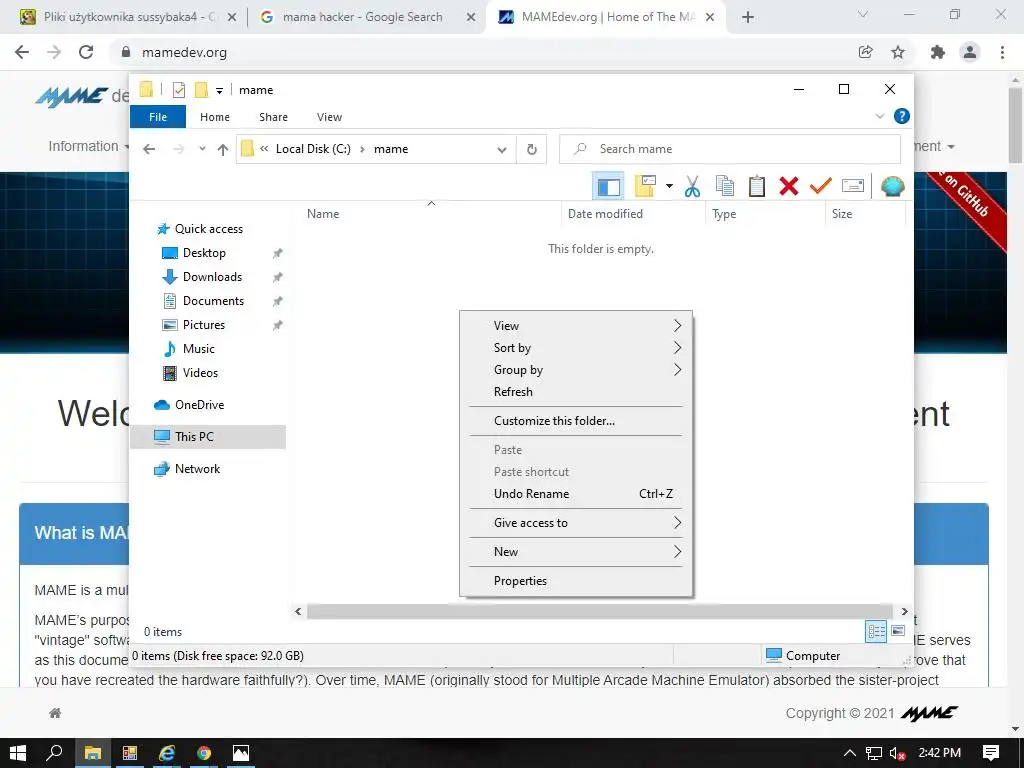Click the Properties checkmark icon in title bar
The height and width of the screenshot is (768, 1024).
(179, 90)
